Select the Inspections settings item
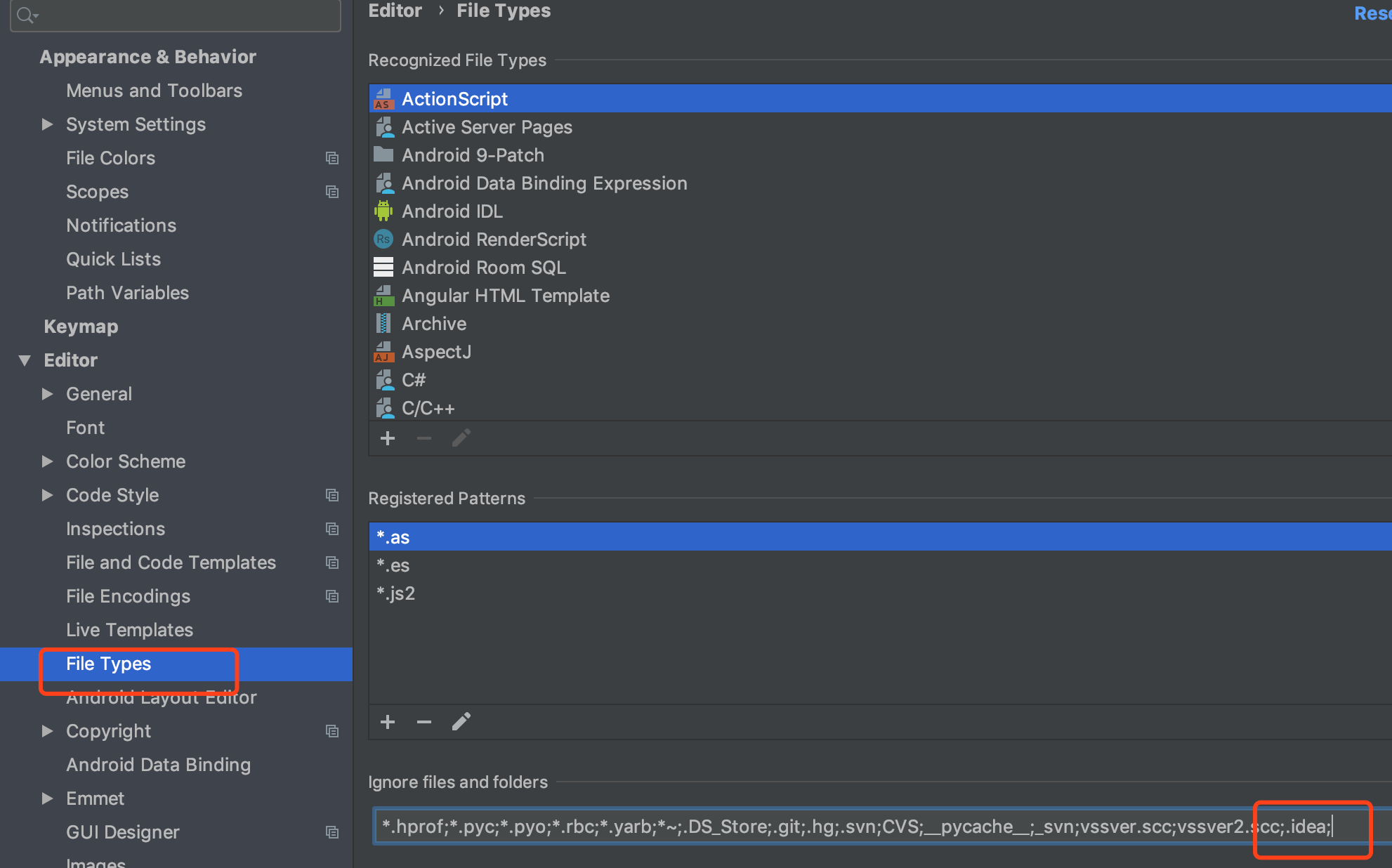Image resolution: width=1392 pixels, height=868 pixels. point(115,529)
